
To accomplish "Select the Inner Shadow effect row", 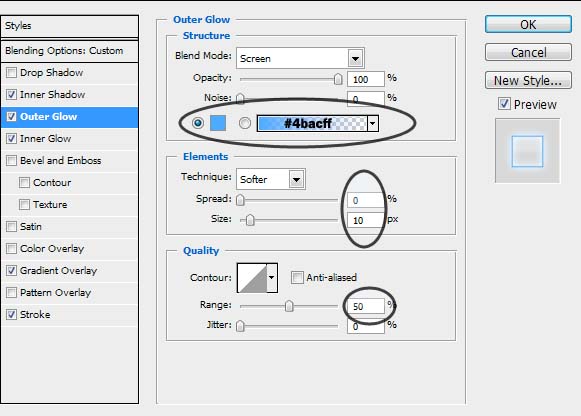I will 70,94.
